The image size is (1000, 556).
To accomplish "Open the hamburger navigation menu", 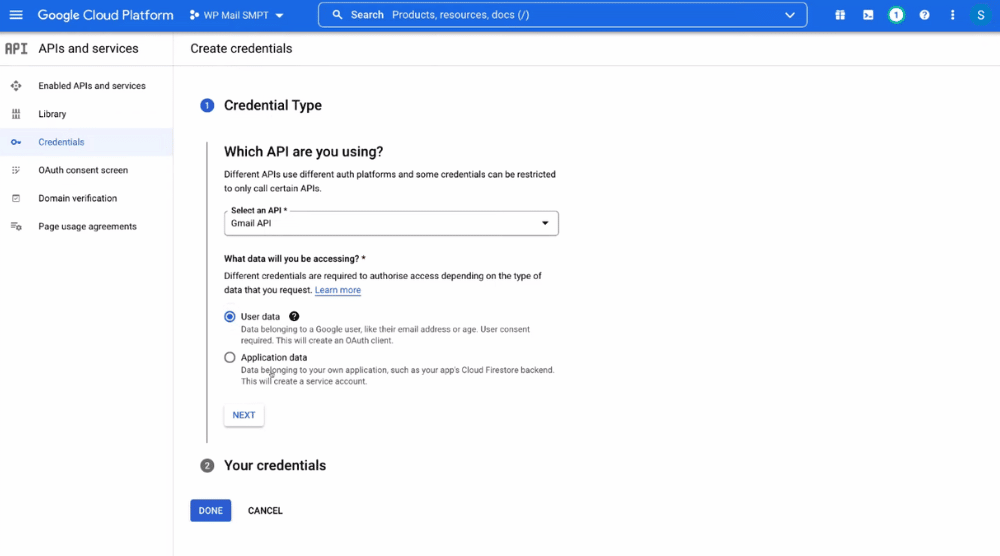I will pos(16,15).
